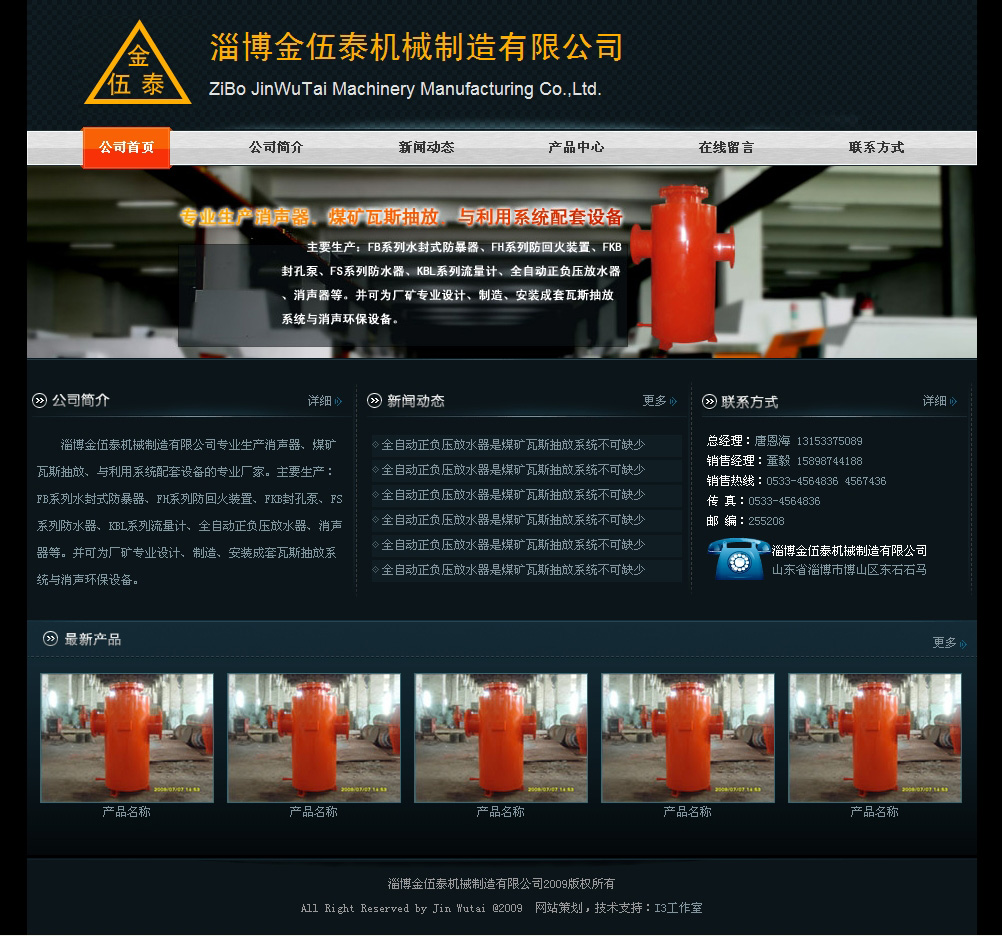Open the second news headline in the list
1002x936 pixels.
point(513,470)
